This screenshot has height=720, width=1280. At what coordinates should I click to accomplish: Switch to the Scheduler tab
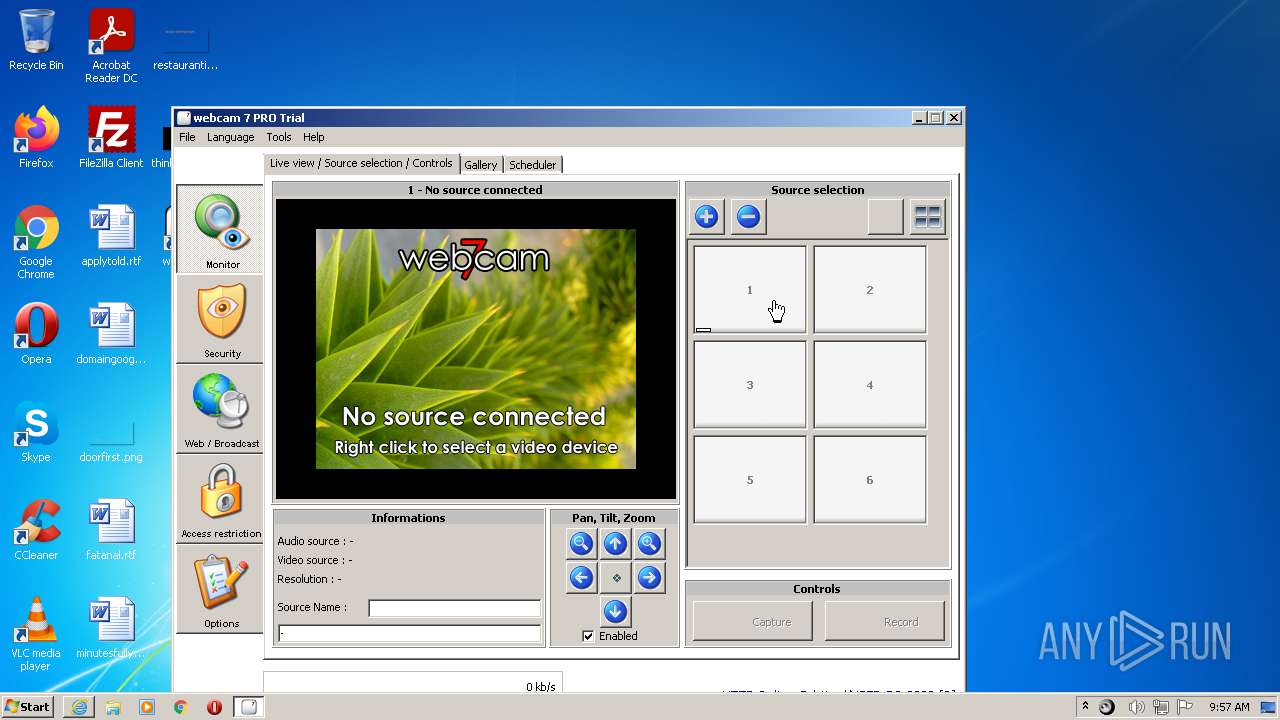pyautogui.click(x=532, y=165)
